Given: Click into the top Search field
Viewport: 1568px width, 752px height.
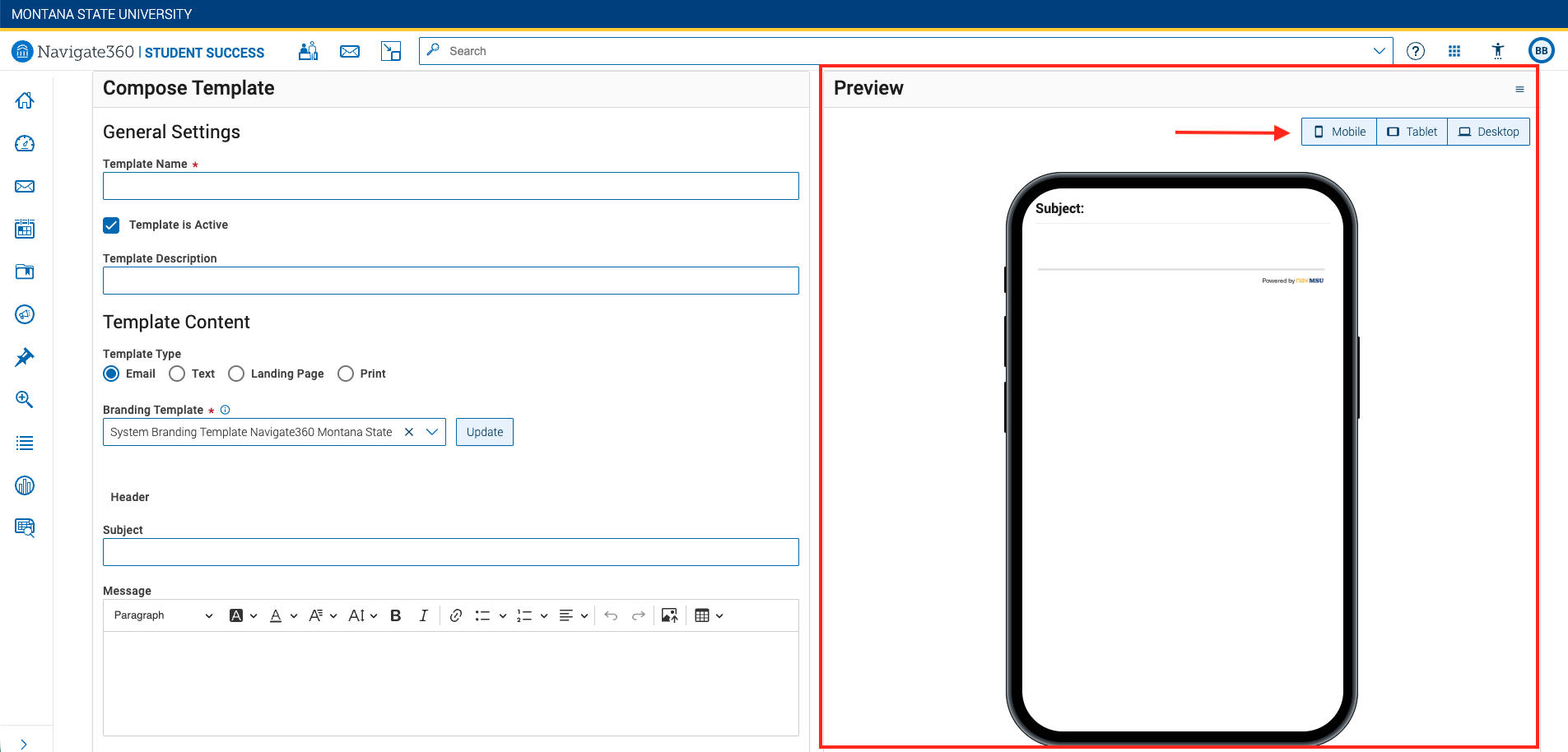Looking at the screenshot, I should tap(905, 51).
